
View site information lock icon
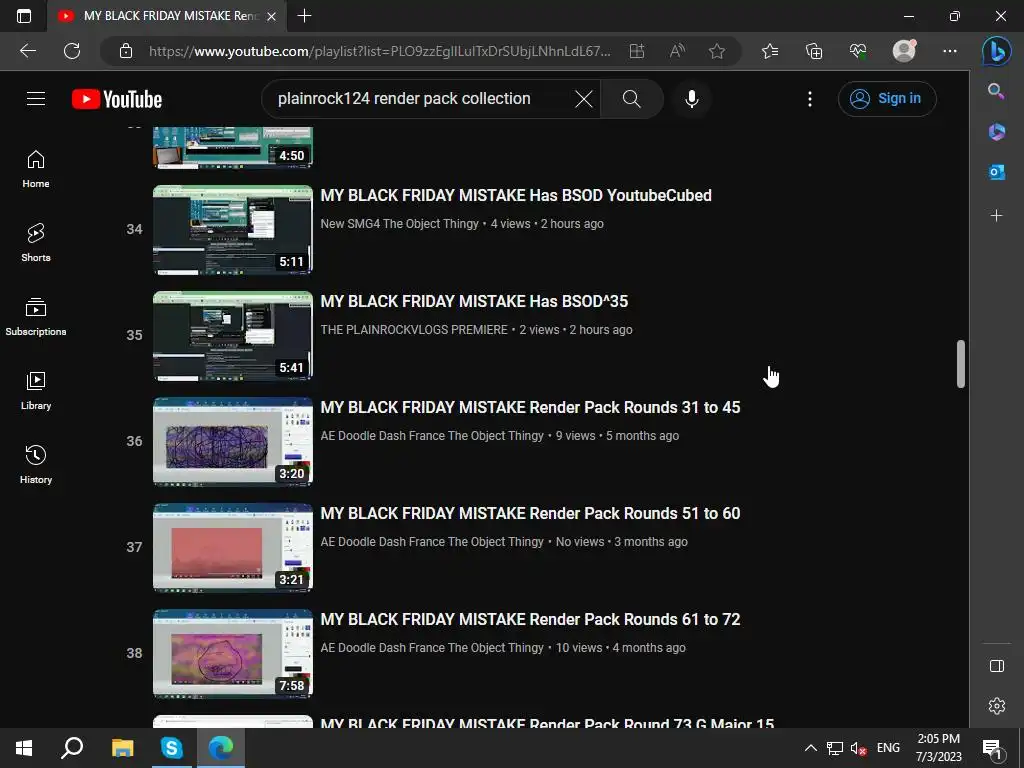click(126, 51)
